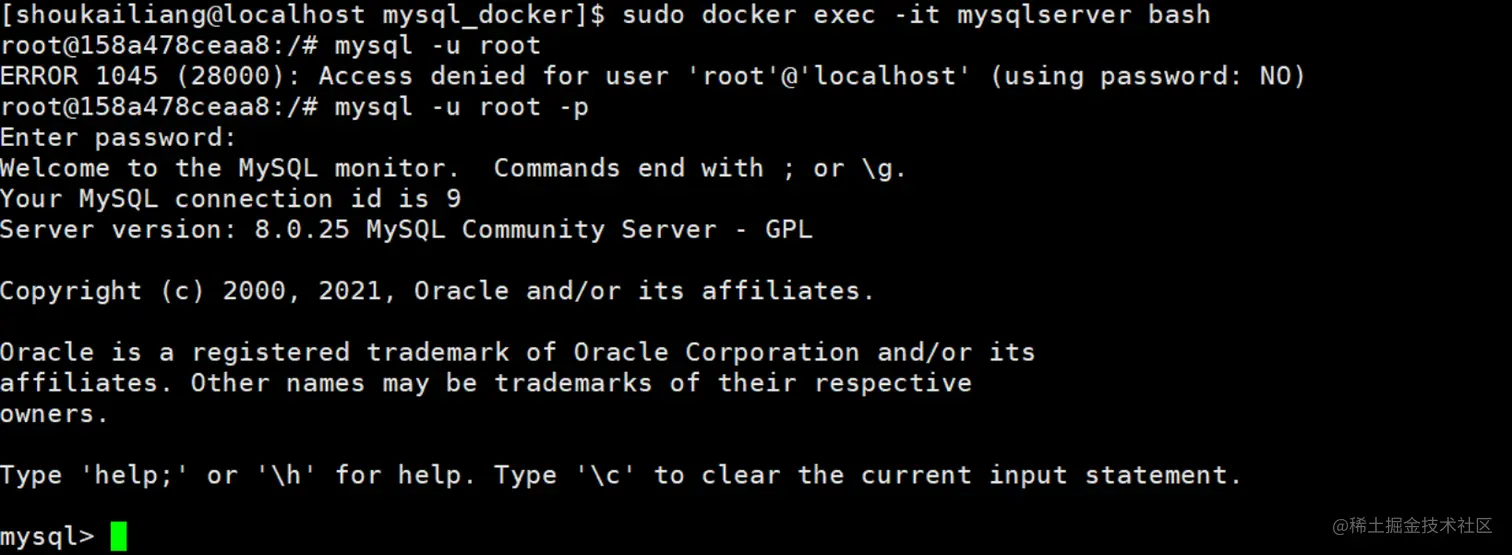Click the mysql> prompt text
The height and width of the screenshot is (555, 1512).
47,536
